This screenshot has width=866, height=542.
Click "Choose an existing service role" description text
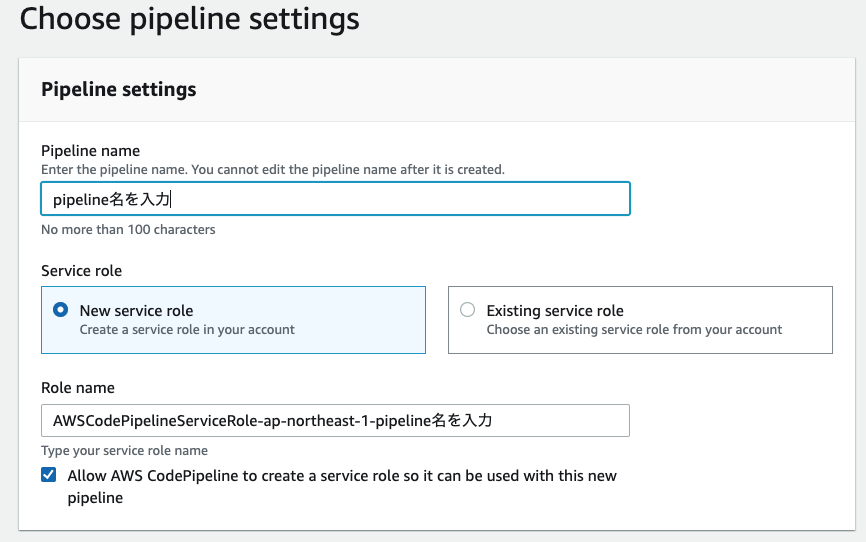pyautogui.click(x=634, y=329)
